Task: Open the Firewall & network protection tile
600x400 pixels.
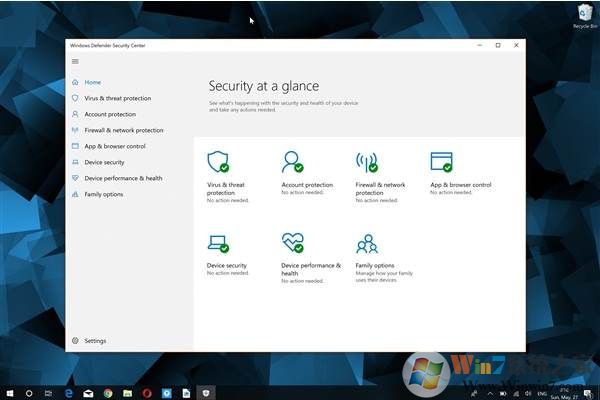Action: click(367, 163)
